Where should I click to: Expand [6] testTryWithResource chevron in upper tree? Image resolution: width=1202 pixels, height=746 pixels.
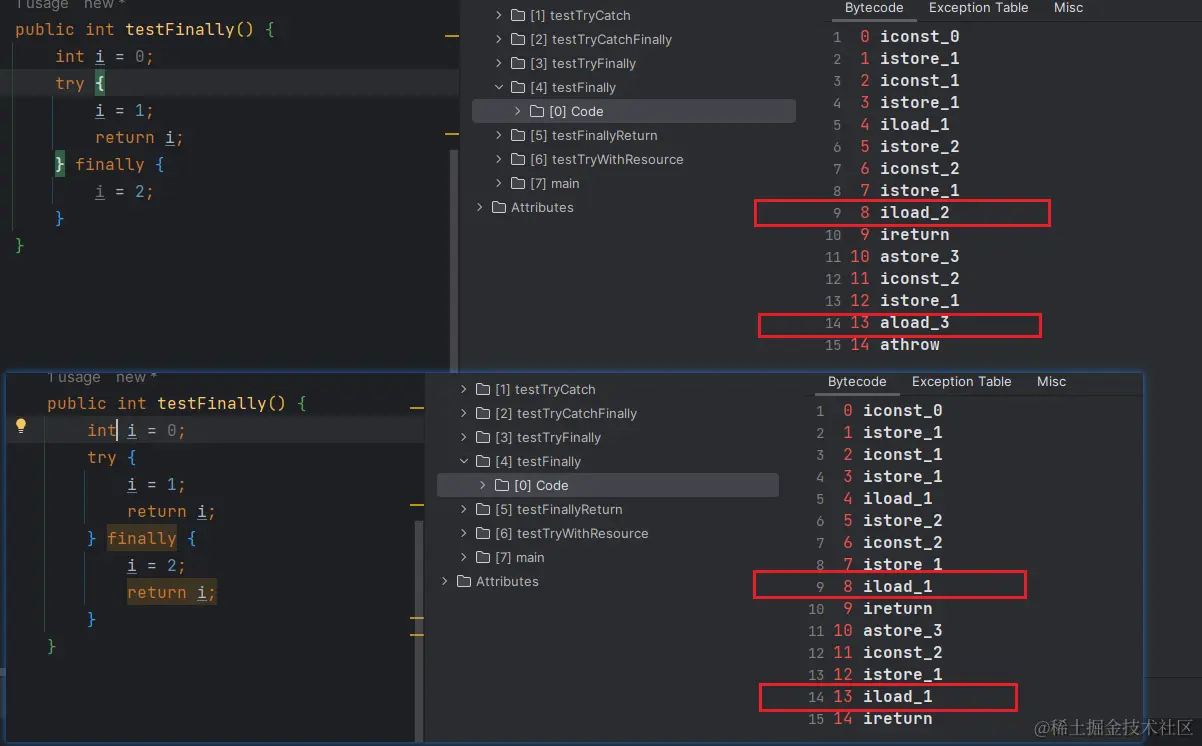click(x=499, y=160)
